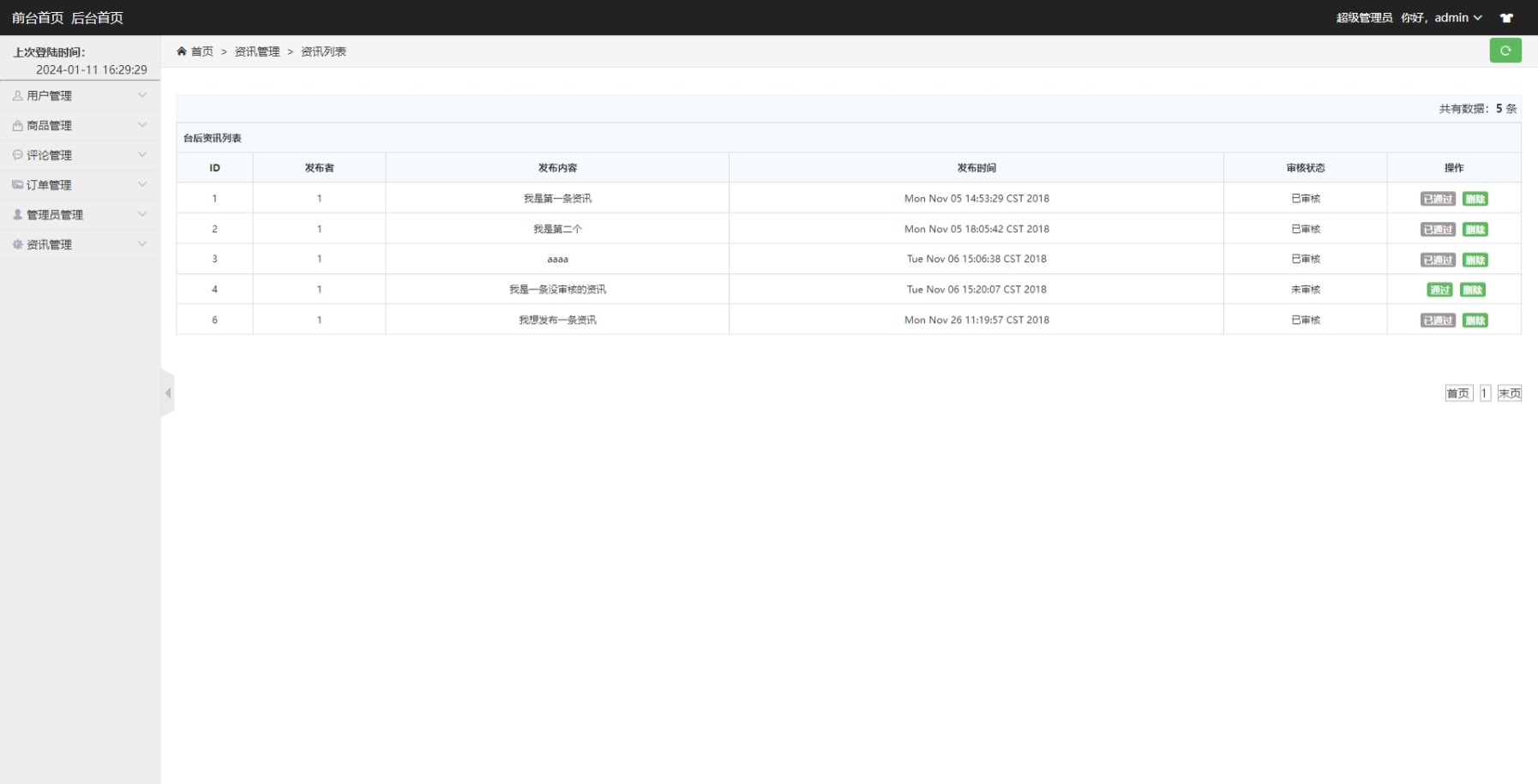This screenshot has width=1538, height=784.
Task: Click the 超级管理员 role label
Action: coord(1364,18)
